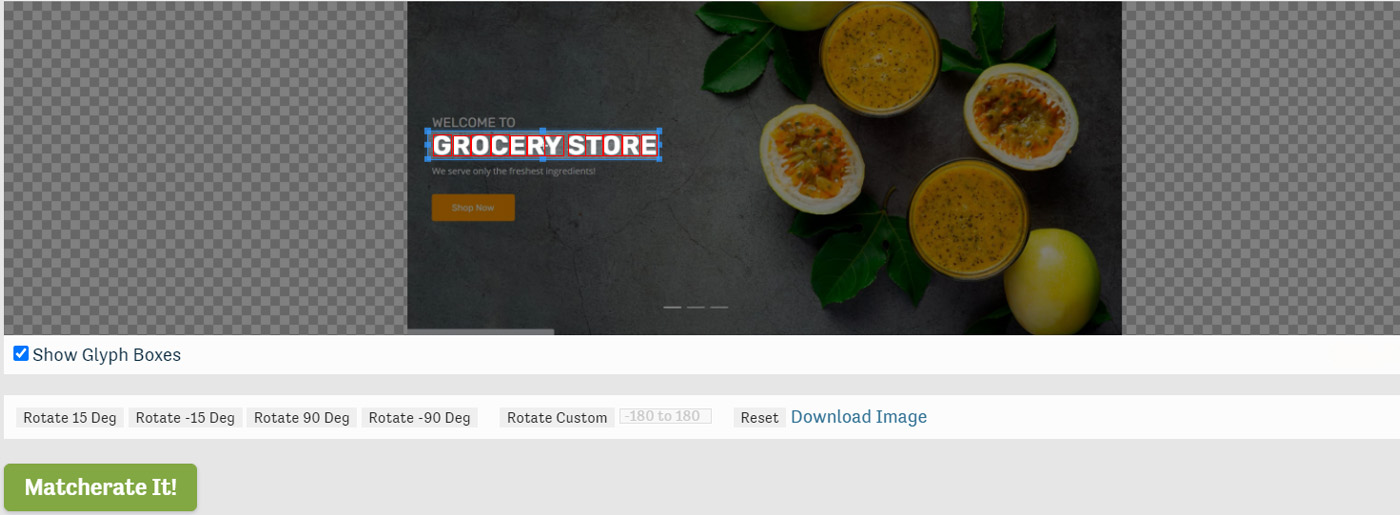Click the bottom-middle crop selection handle
The image size is (1400, 515).
coord(543,159)
